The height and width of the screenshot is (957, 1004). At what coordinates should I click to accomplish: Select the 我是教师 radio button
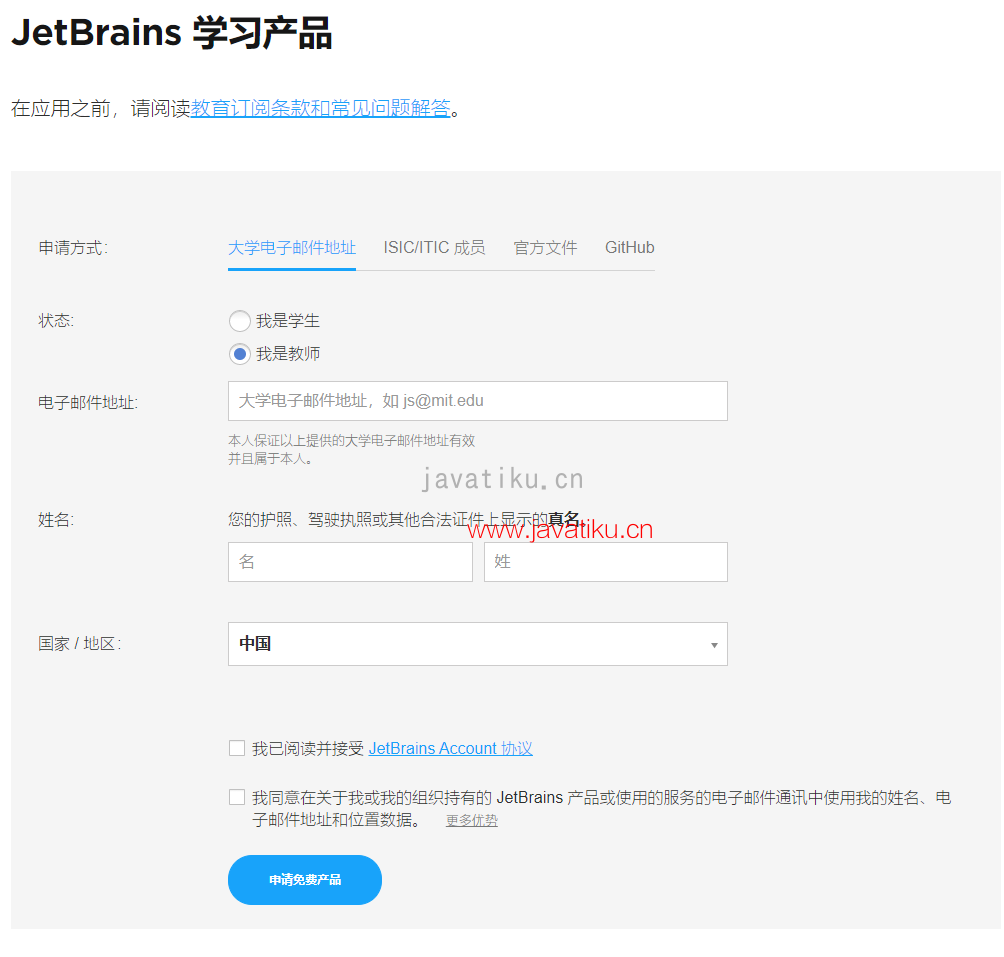pyautogui.click(x=239, y=354)
